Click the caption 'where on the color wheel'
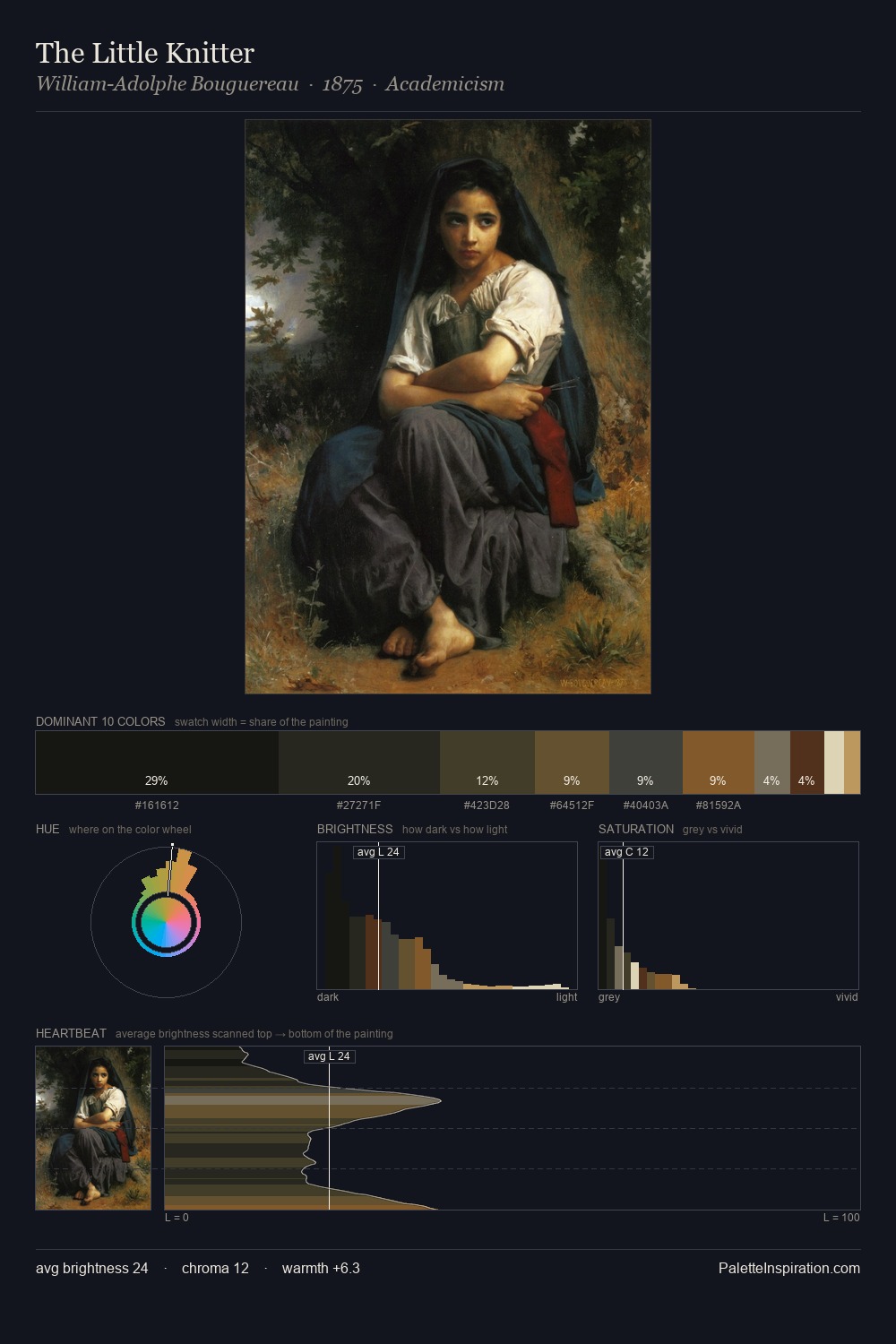This screenshot has height=1344, width=896. coord(130,830)
